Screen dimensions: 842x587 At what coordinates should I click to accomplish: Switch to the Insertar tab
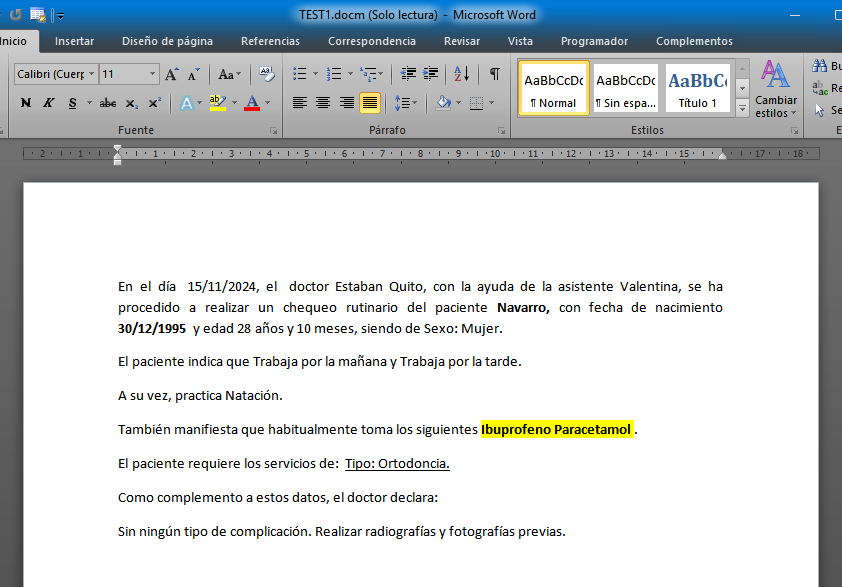pyautogui.click(x=75, y=41)
